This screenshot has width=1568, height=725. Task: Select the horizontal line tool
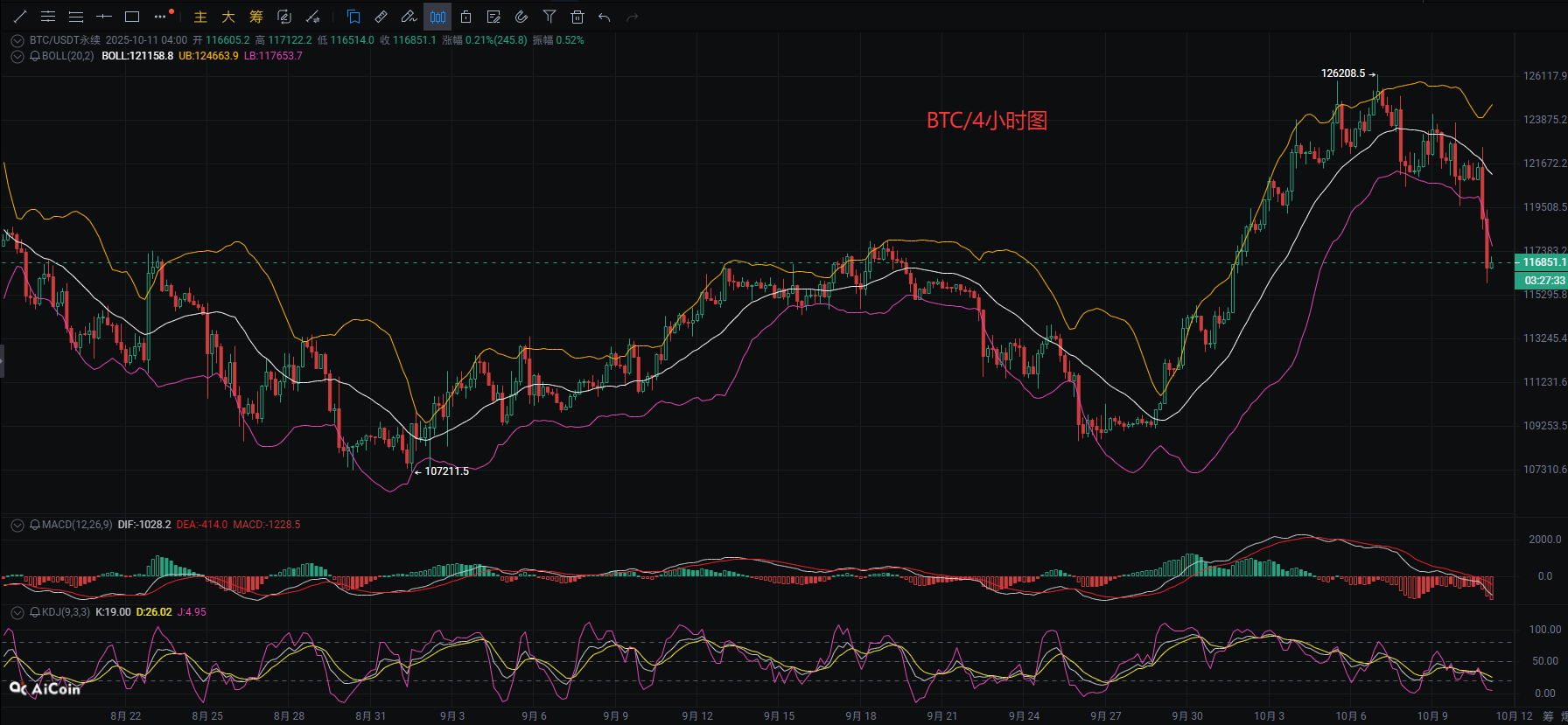(104, 17)
